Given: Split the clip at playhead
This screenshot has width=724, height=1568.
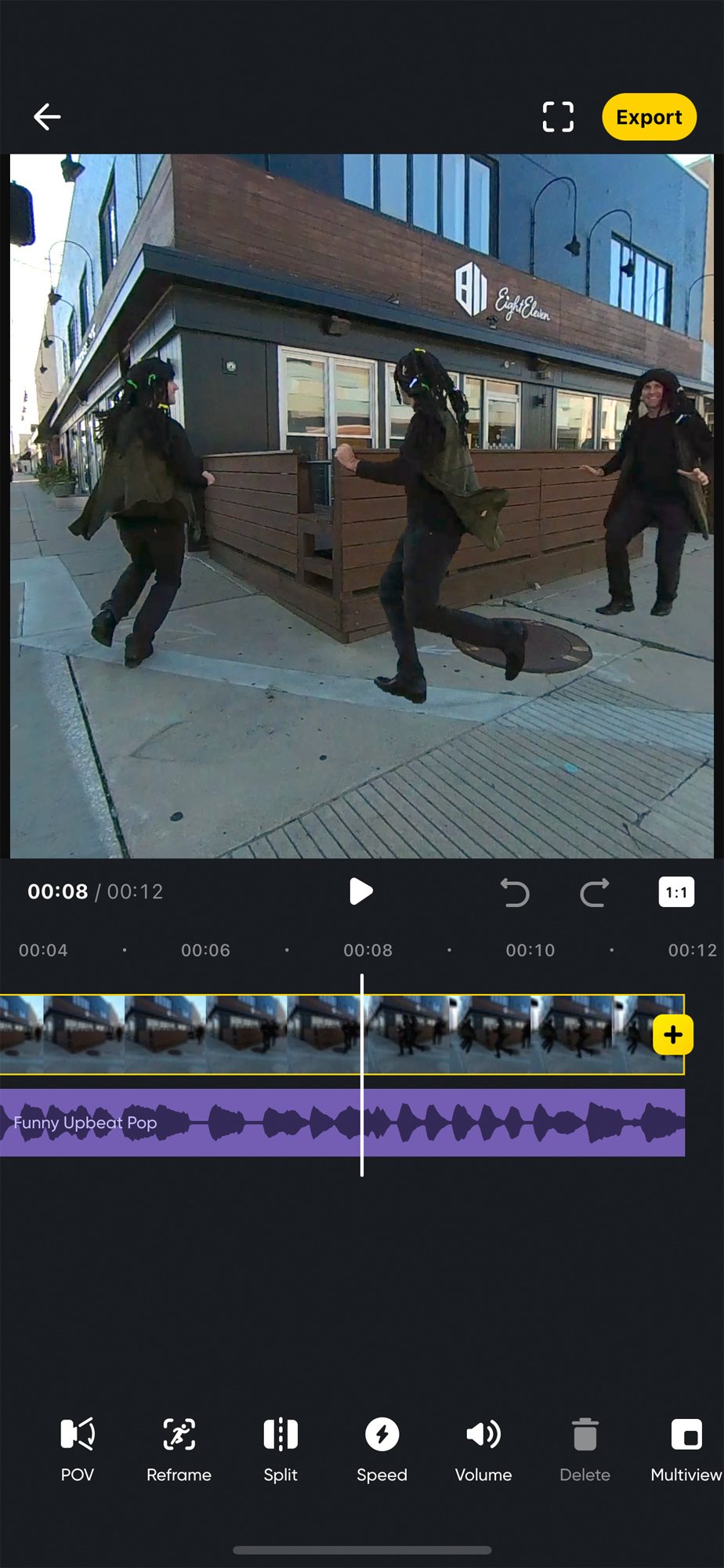Looking at the screenshot, I should click(281, 1450).
